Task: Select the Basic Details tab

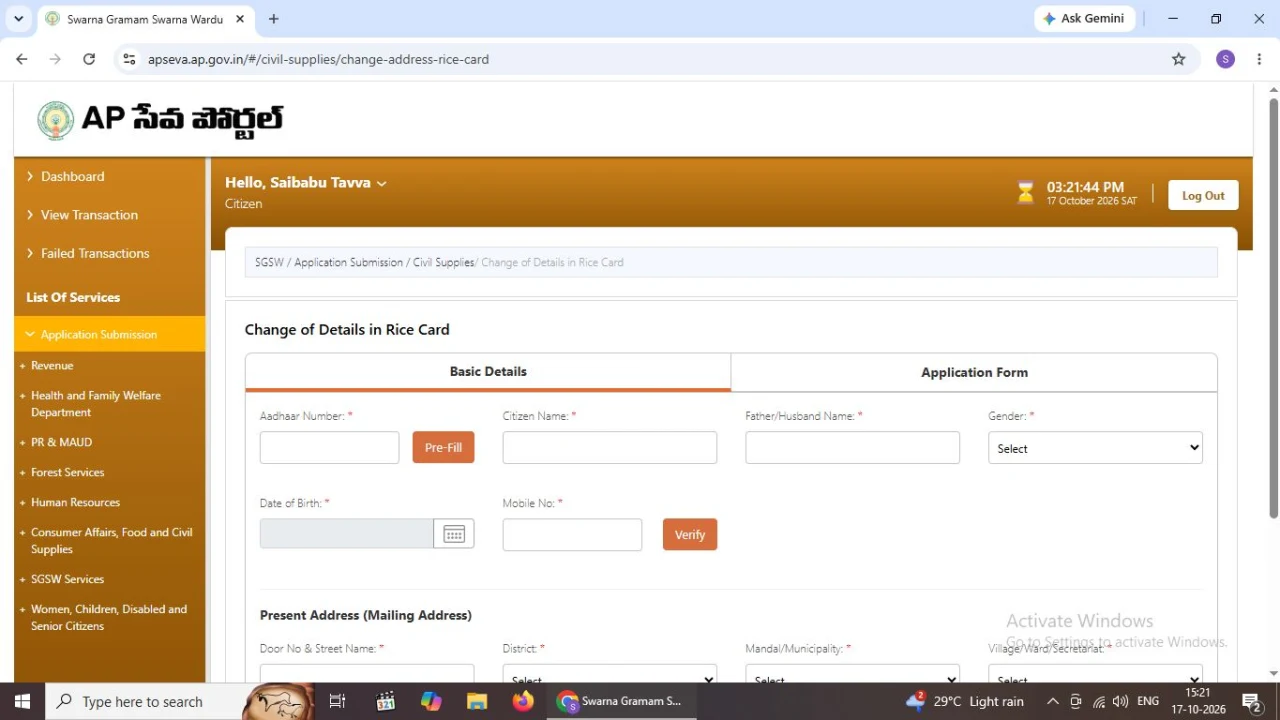Action: (488, 371)
